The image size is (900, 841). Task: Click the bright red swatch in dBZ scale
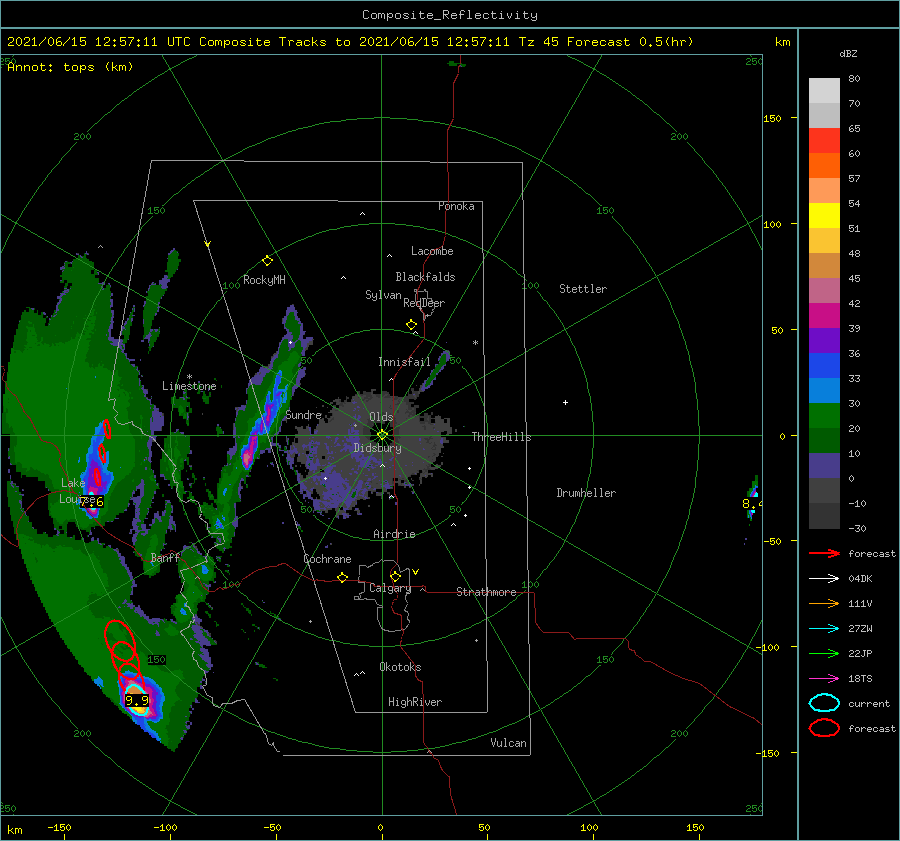[x=824, y=141]
